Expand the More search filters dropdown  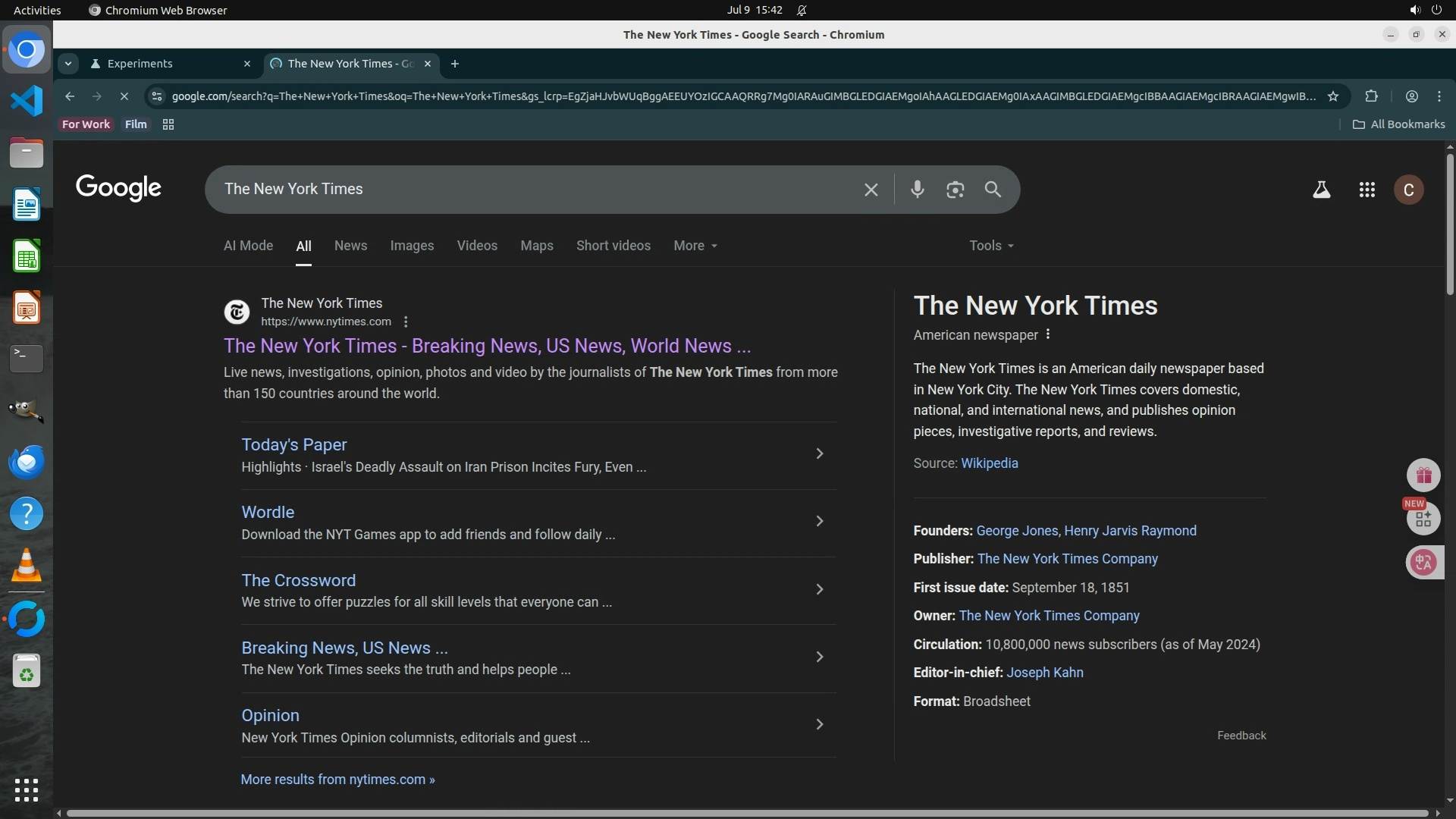click(695, 246)
